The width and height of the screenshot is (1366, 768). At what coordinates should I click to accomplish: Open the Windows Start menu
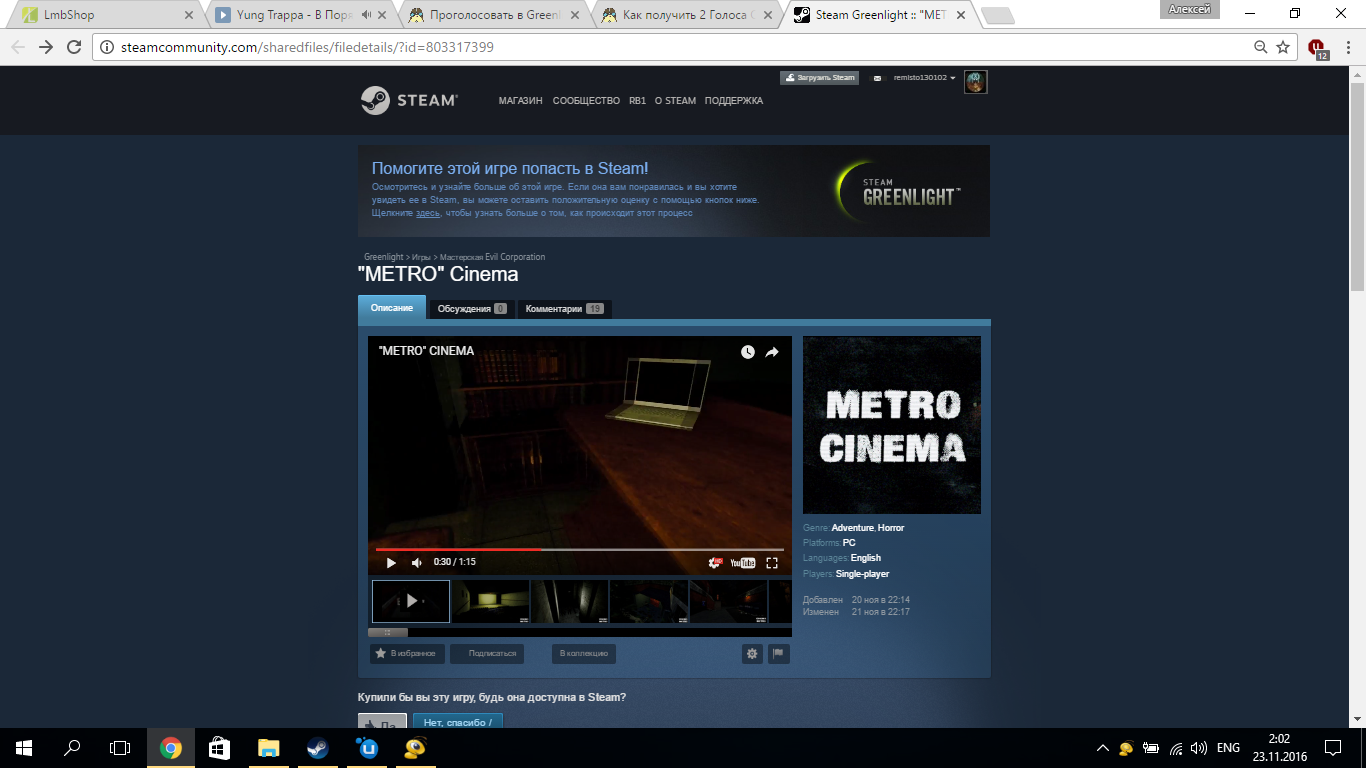pos(24,748)
